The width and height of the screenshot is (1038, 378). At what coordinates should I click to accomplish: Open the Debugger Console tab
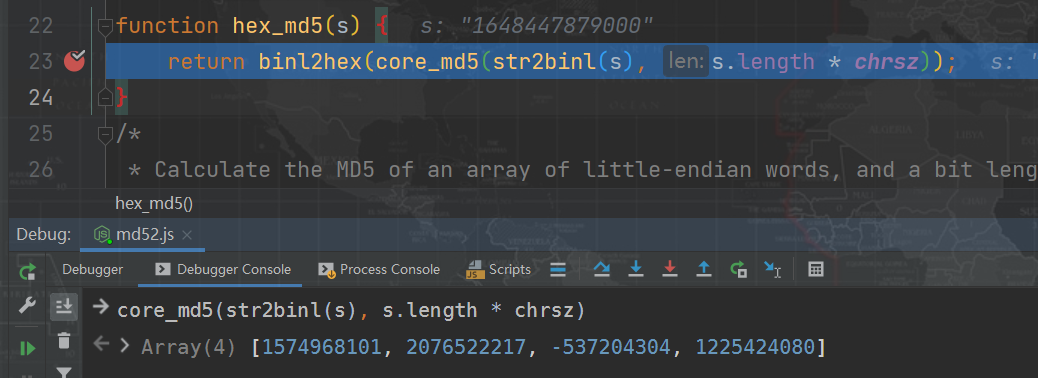click(x=222, y=269)
